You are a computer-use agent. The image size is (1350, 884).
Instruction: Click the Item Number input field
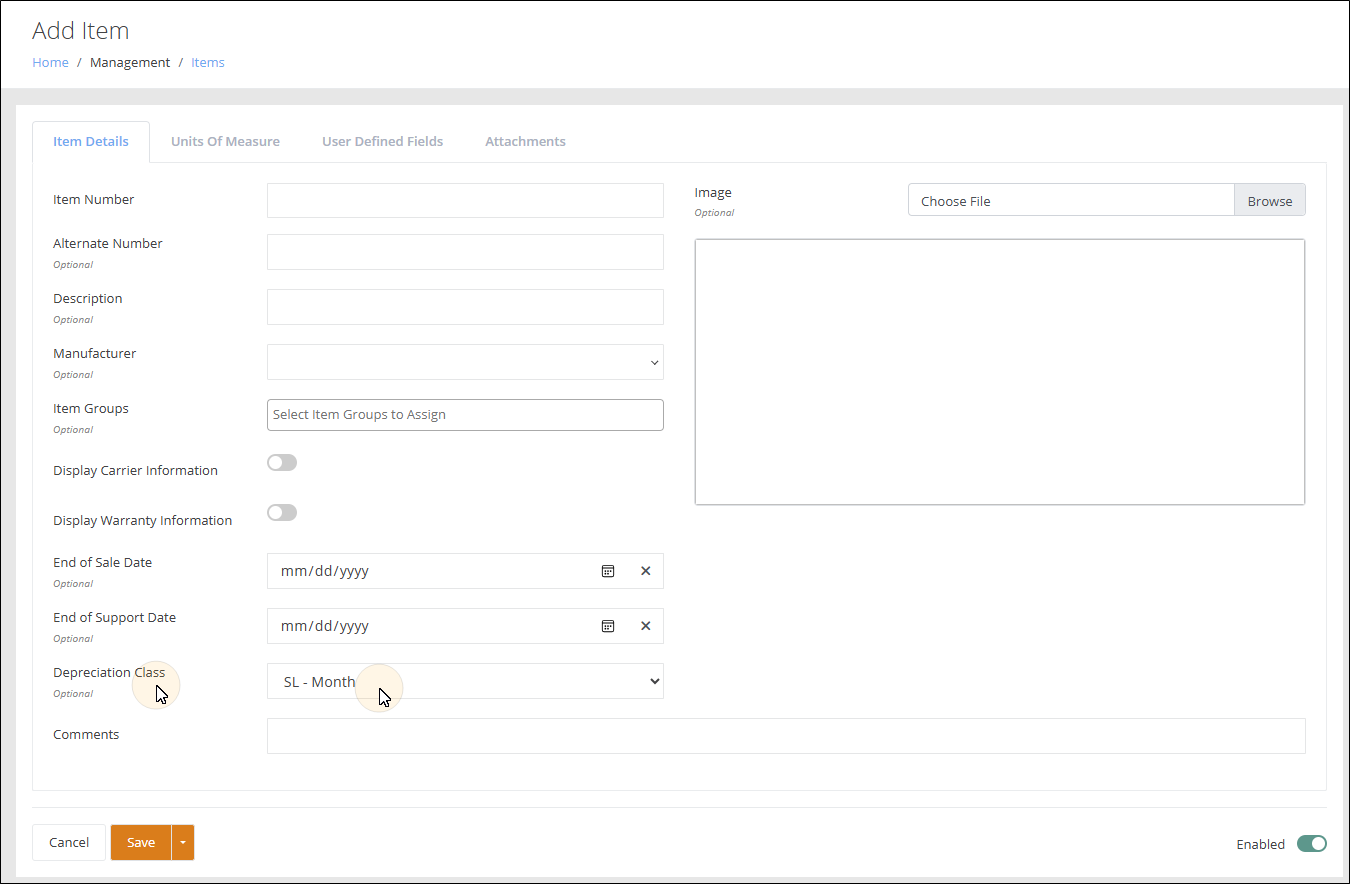tap(465, 200)
